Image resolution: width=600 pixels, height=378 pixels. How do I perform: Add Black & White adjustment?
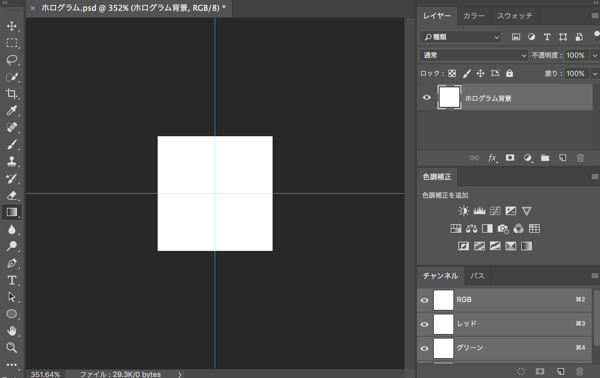coord(487,228)
